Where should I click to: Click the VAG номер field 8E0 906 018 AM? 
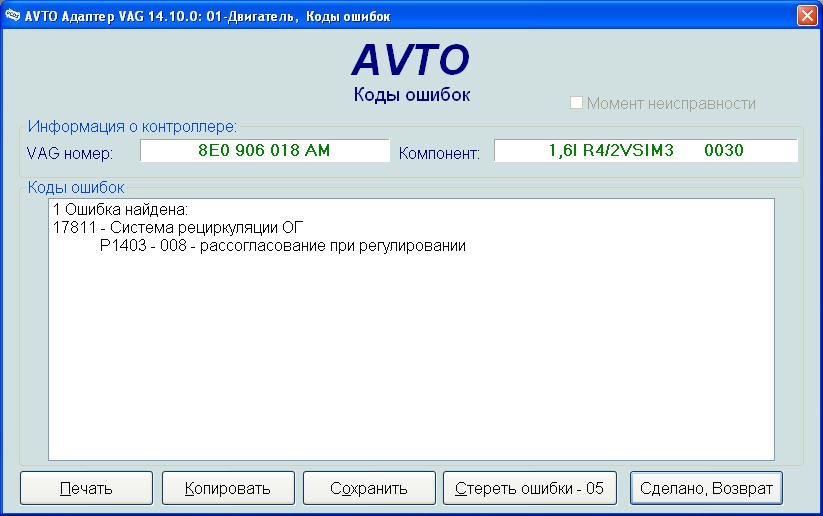(265, 151)
